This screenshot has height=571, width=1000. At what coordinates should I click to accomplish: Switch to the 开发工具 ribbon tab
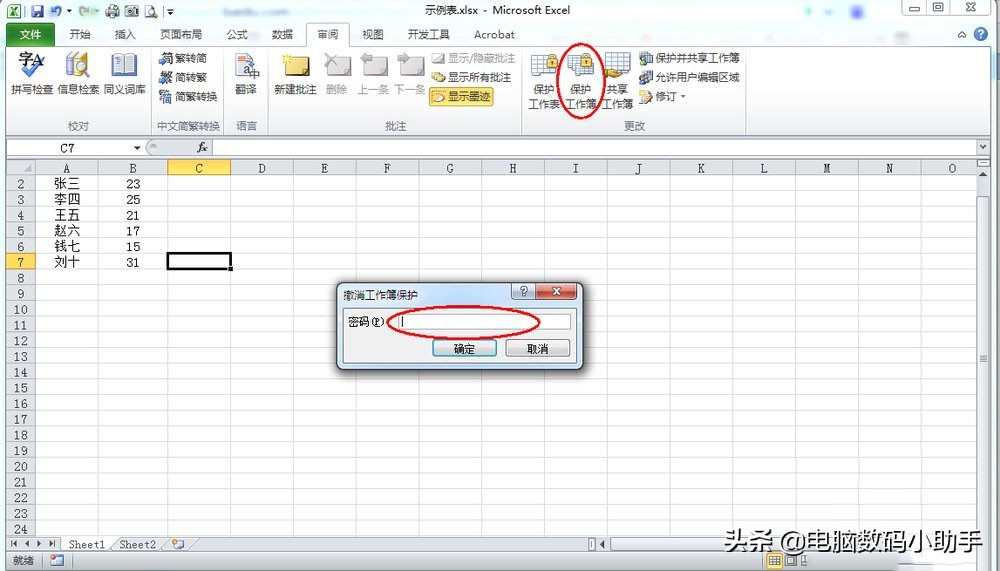click(x=429, y=34)
